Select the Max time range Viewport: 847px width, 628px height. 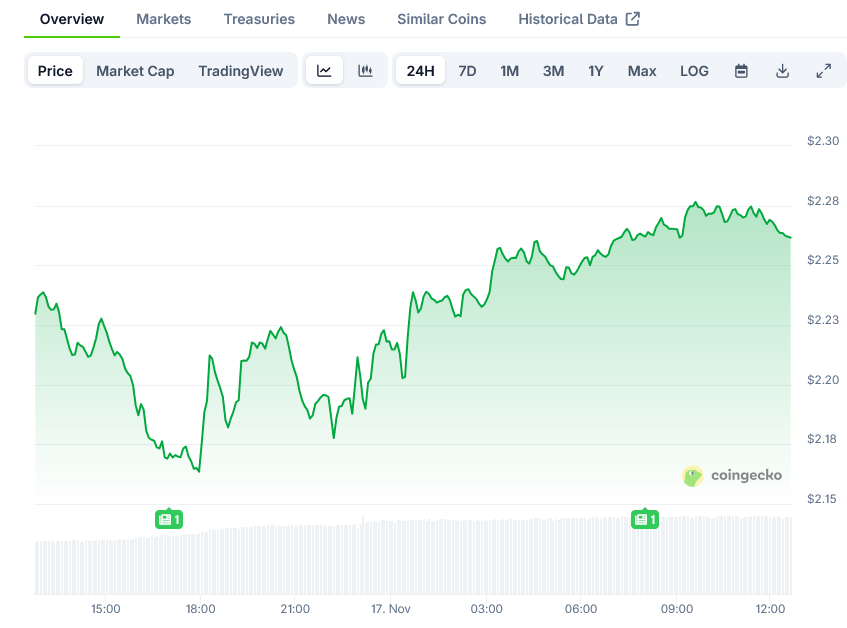coord(642,71)
